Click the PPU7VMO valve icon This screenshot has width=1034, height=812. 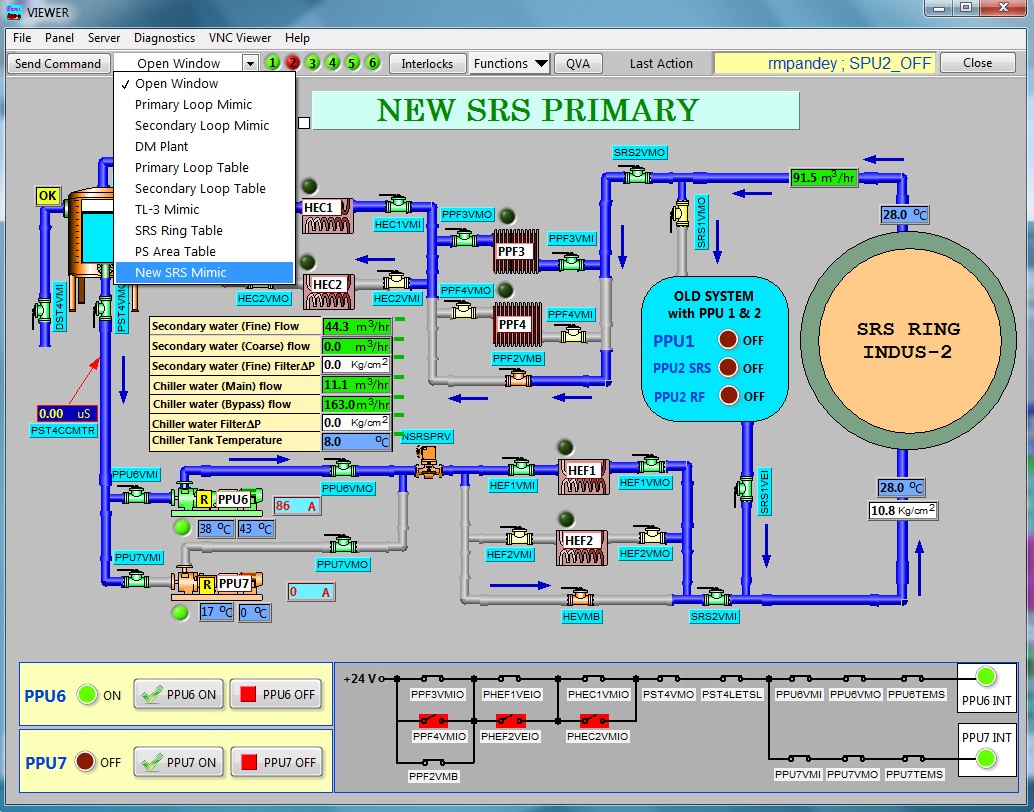tap(343, 544)
